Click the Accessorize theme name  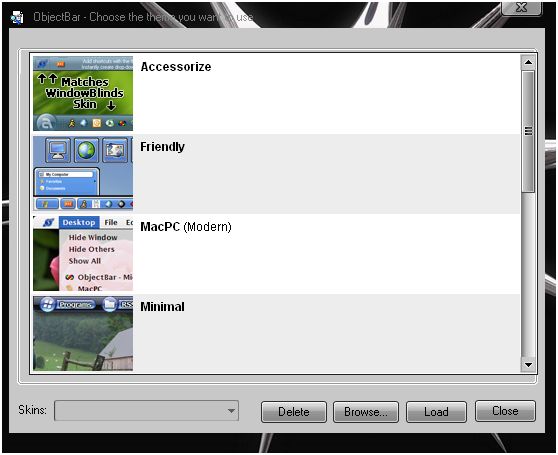coord(176,67)
